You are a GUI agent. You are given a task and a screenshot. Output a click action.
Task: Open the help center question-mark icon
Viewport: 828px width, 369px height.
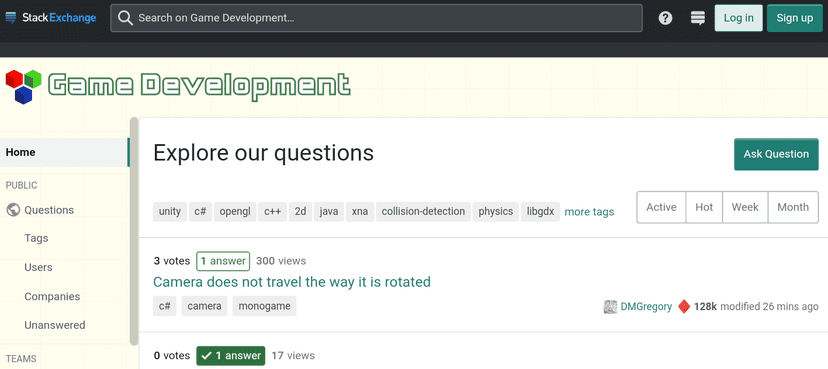click(665, 18)
